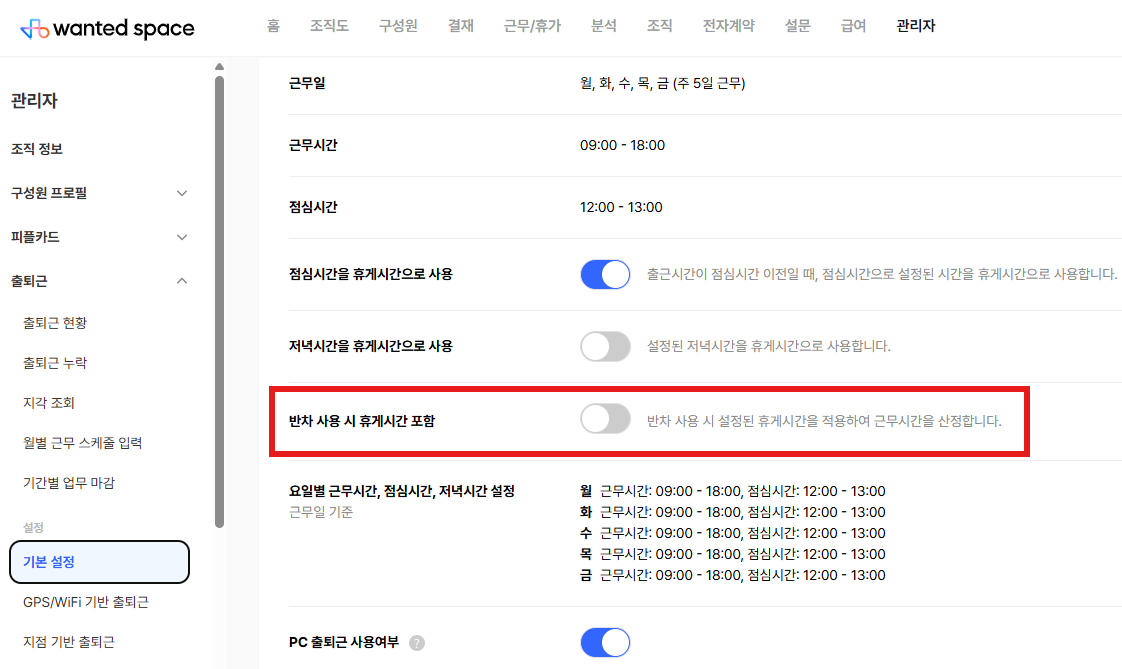Click the sidebar vertical scrollbar thumb
The image size is (1122, 669).
pyautogui.click(x=219, y=302)
